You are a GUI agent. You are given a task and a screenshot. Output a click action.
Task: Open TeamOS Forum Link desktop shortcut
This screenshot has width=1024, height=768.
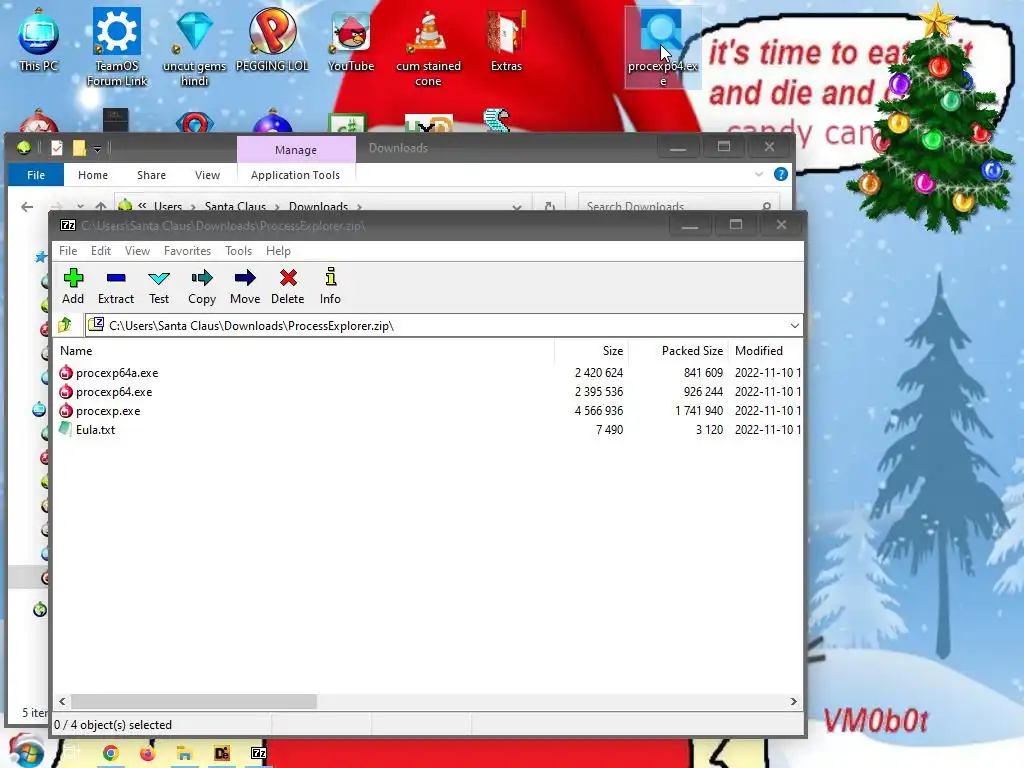[x=117, y=47]
